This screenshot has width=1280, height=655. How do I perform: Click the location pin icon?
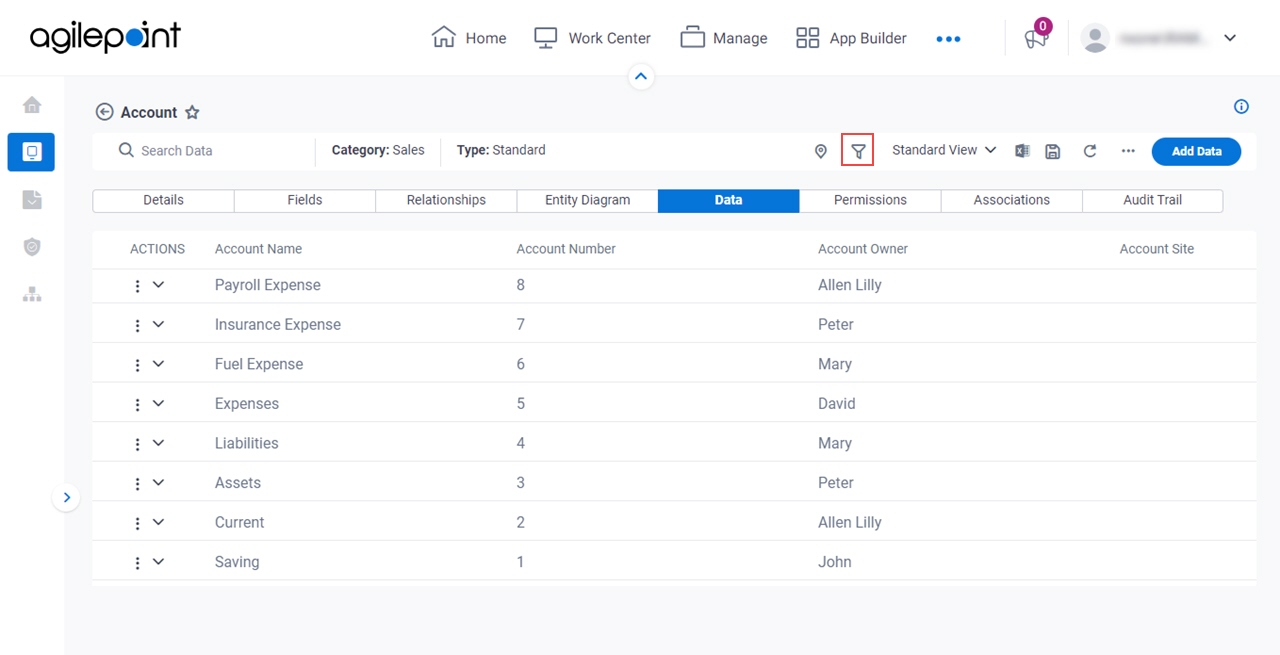pyautogui.click(x=821, y=151)
